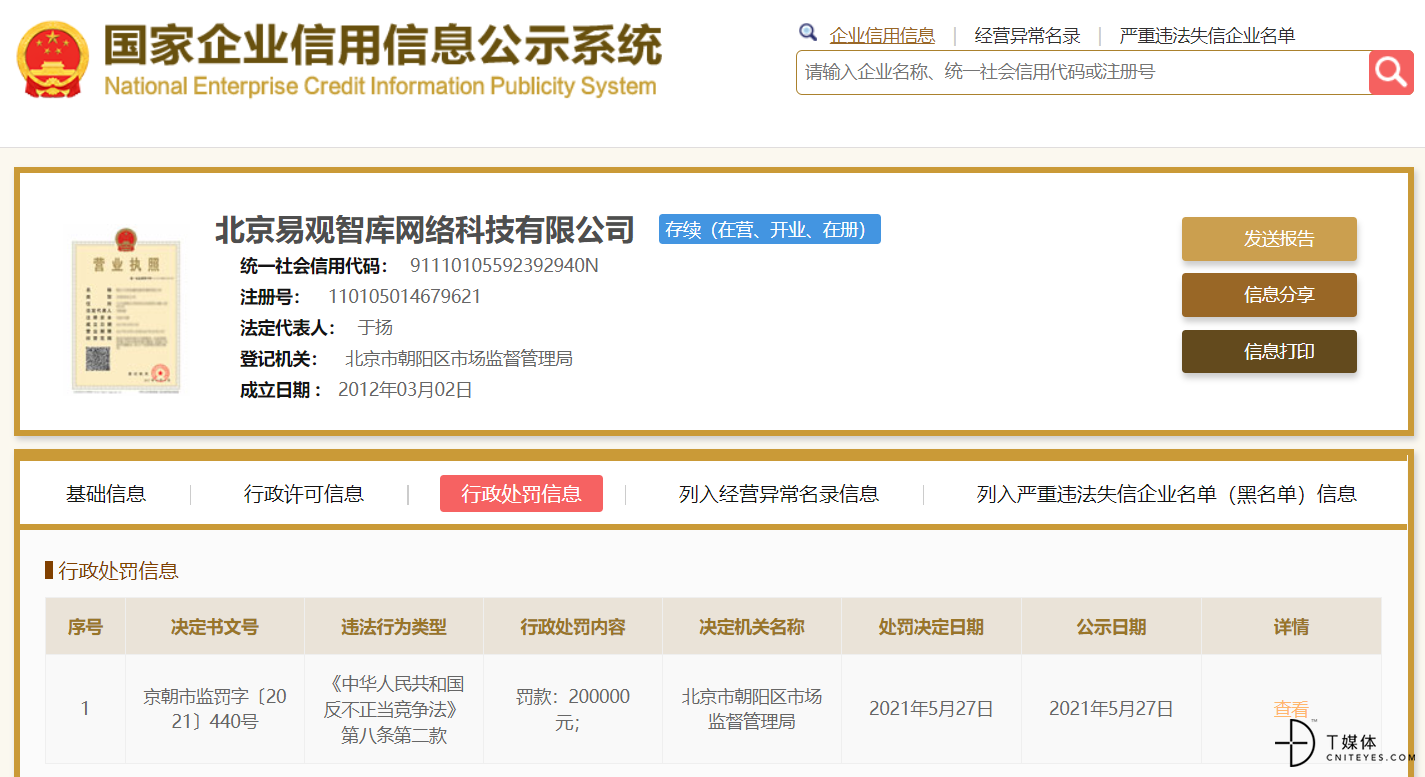
Task: Click 查看 link in the penalty row
Action: (x=1291, y=709)
